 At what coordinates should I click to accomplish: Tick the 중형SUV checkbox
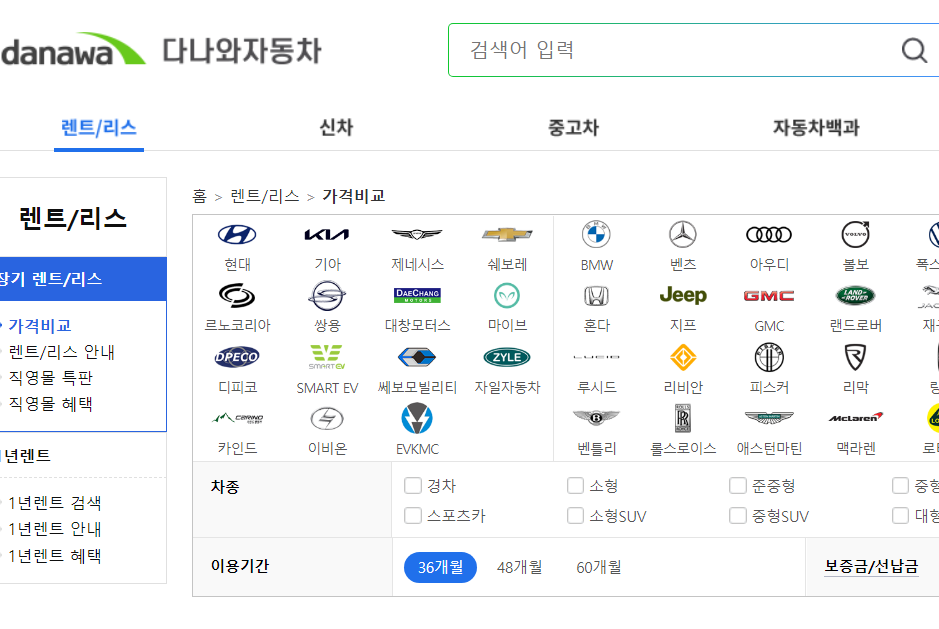[x=738, y=515]
